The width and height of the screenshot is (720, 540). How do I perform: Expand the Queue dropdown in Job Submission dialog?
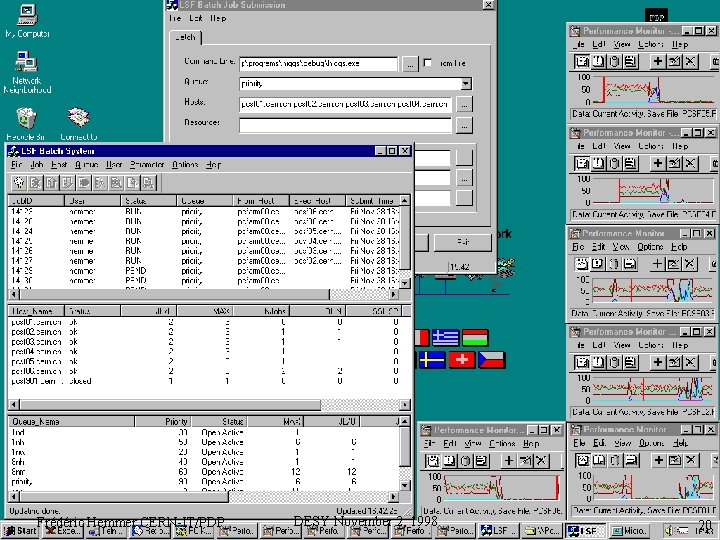click(x=466, y=84)
